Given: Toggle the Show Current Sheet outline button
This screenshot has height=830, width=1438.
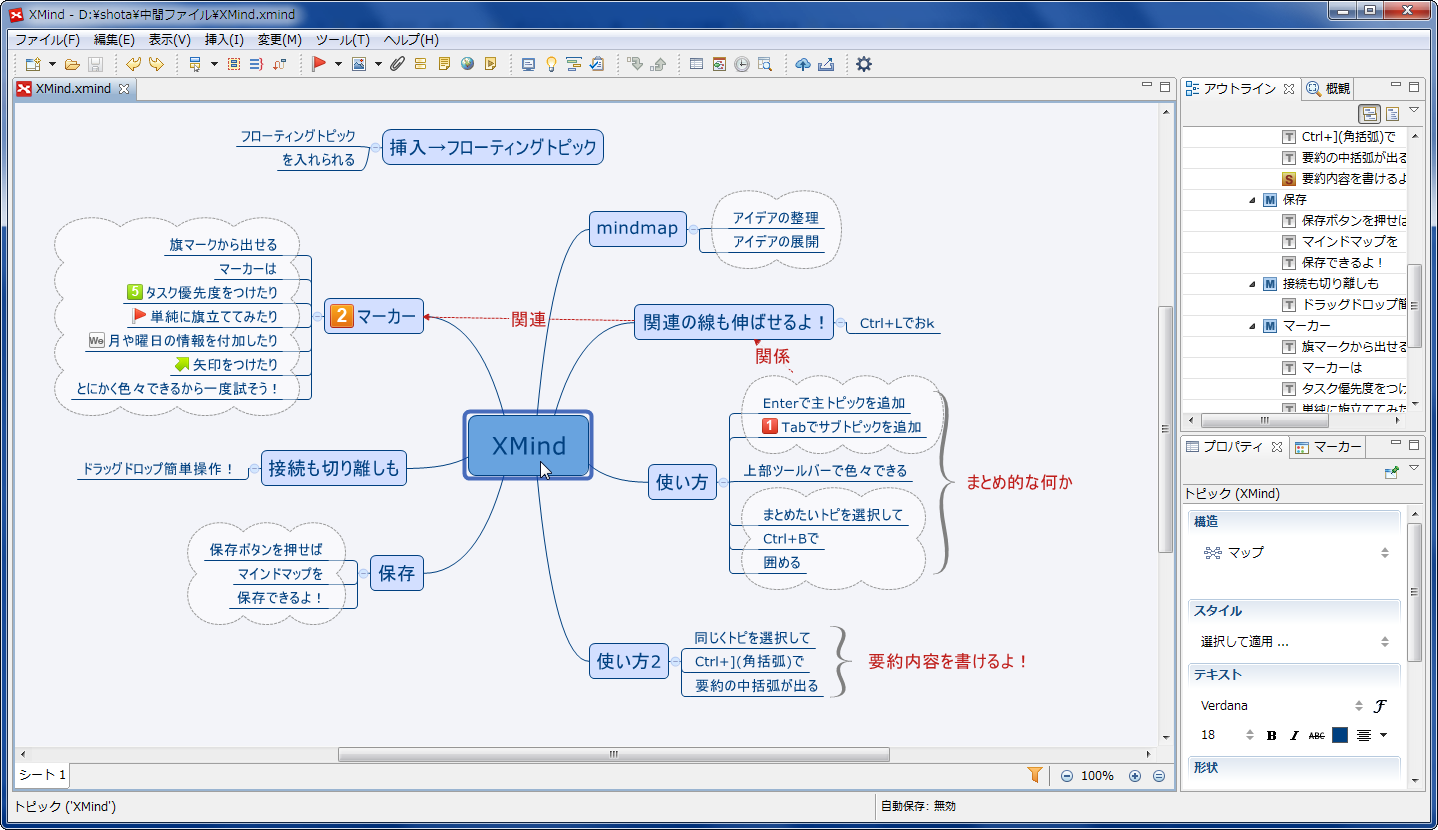Looking at the screenshot, I should [x=1392, y=113].
